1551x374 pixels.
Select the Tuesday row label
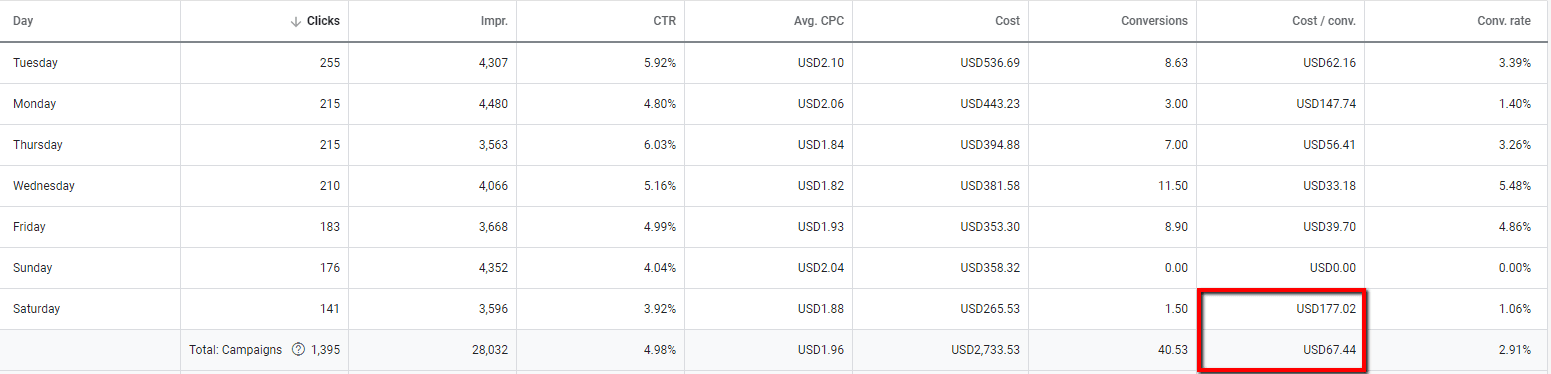pos(35,63)
